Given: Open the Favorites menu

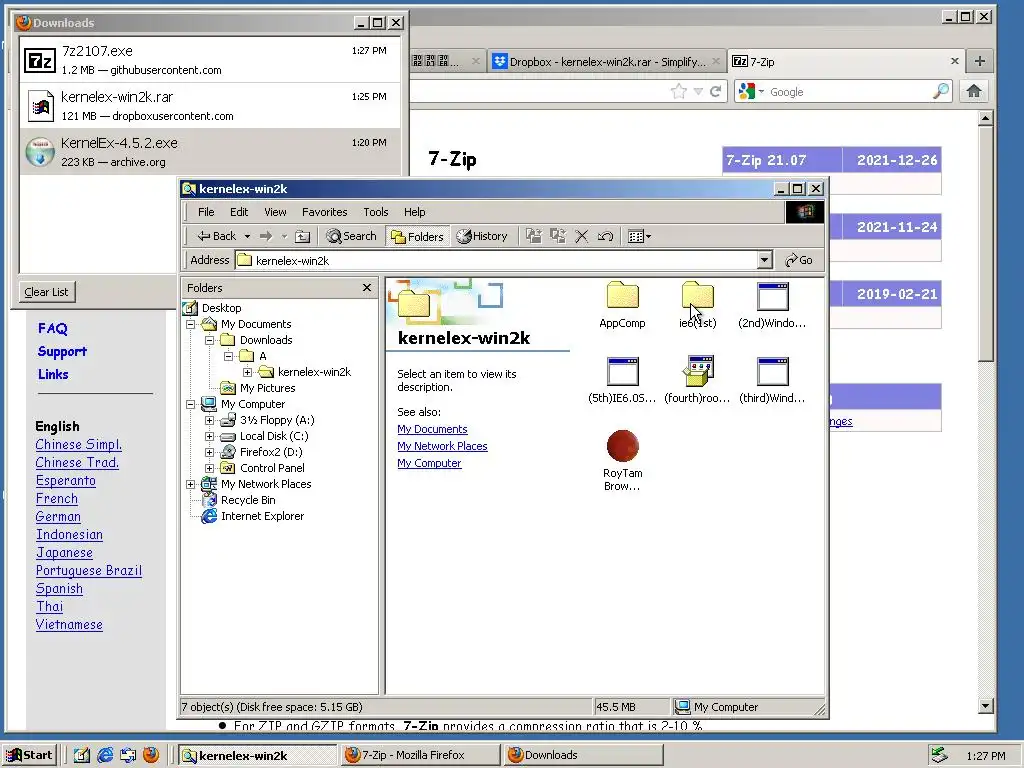Looking at the screenshot, I should (x=325, y=212).
